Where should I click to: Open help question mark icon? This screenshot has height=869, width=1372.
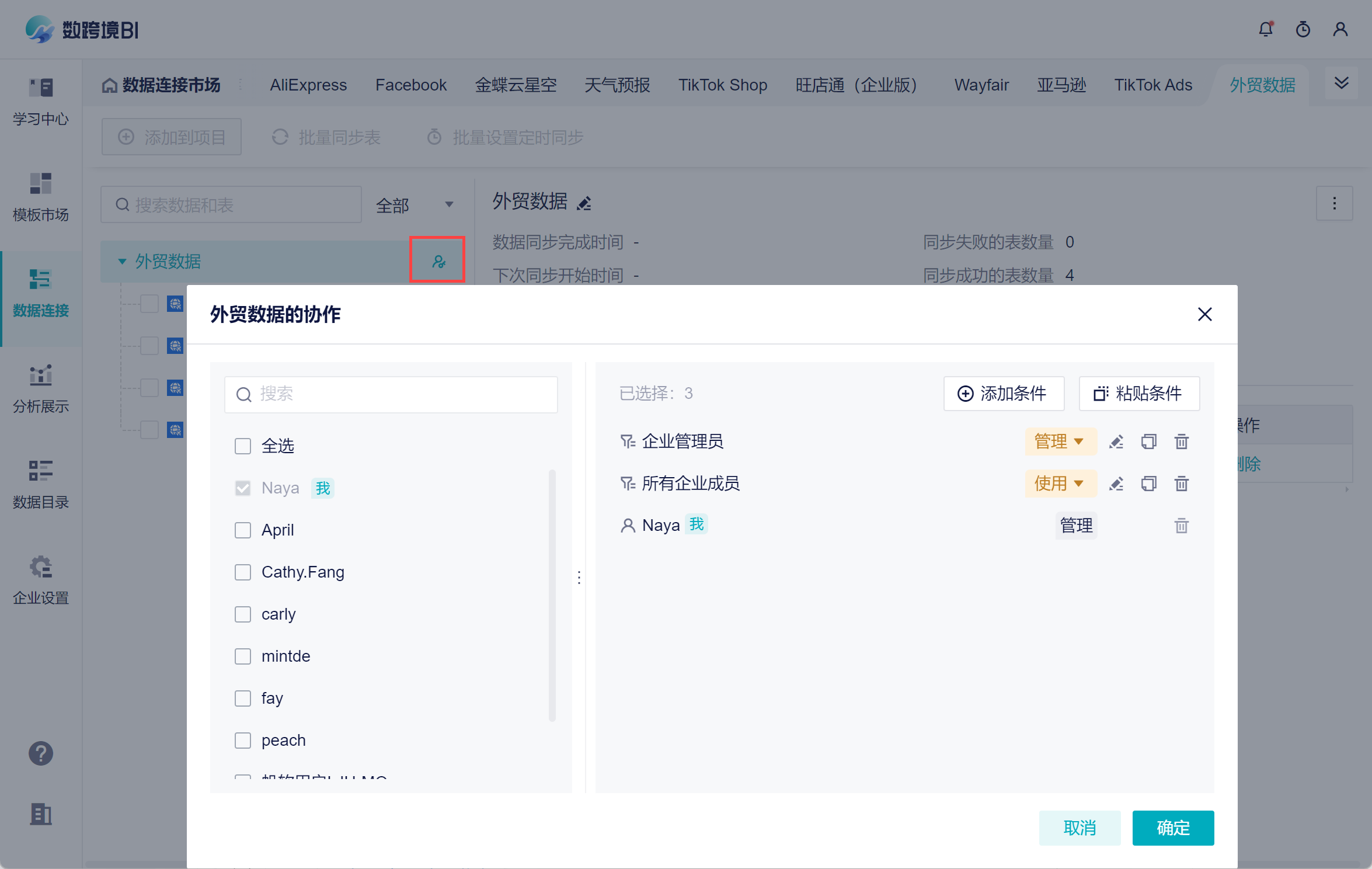(x=41, y=753)
